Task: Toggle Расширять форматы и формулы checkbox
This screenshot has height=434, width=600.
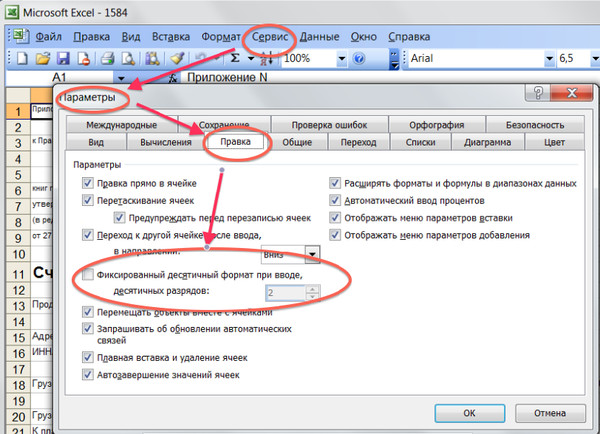Action: tap(335, 183)
